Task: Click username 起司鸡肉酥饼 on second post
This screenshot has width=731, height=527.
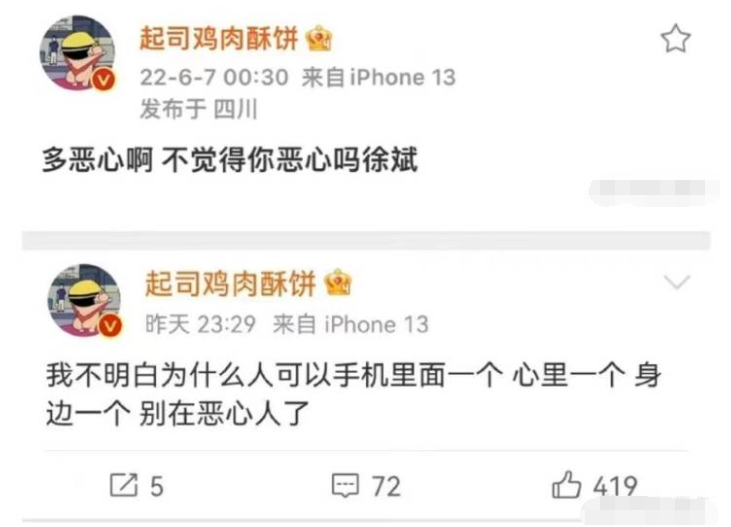Action: point(230,283)
